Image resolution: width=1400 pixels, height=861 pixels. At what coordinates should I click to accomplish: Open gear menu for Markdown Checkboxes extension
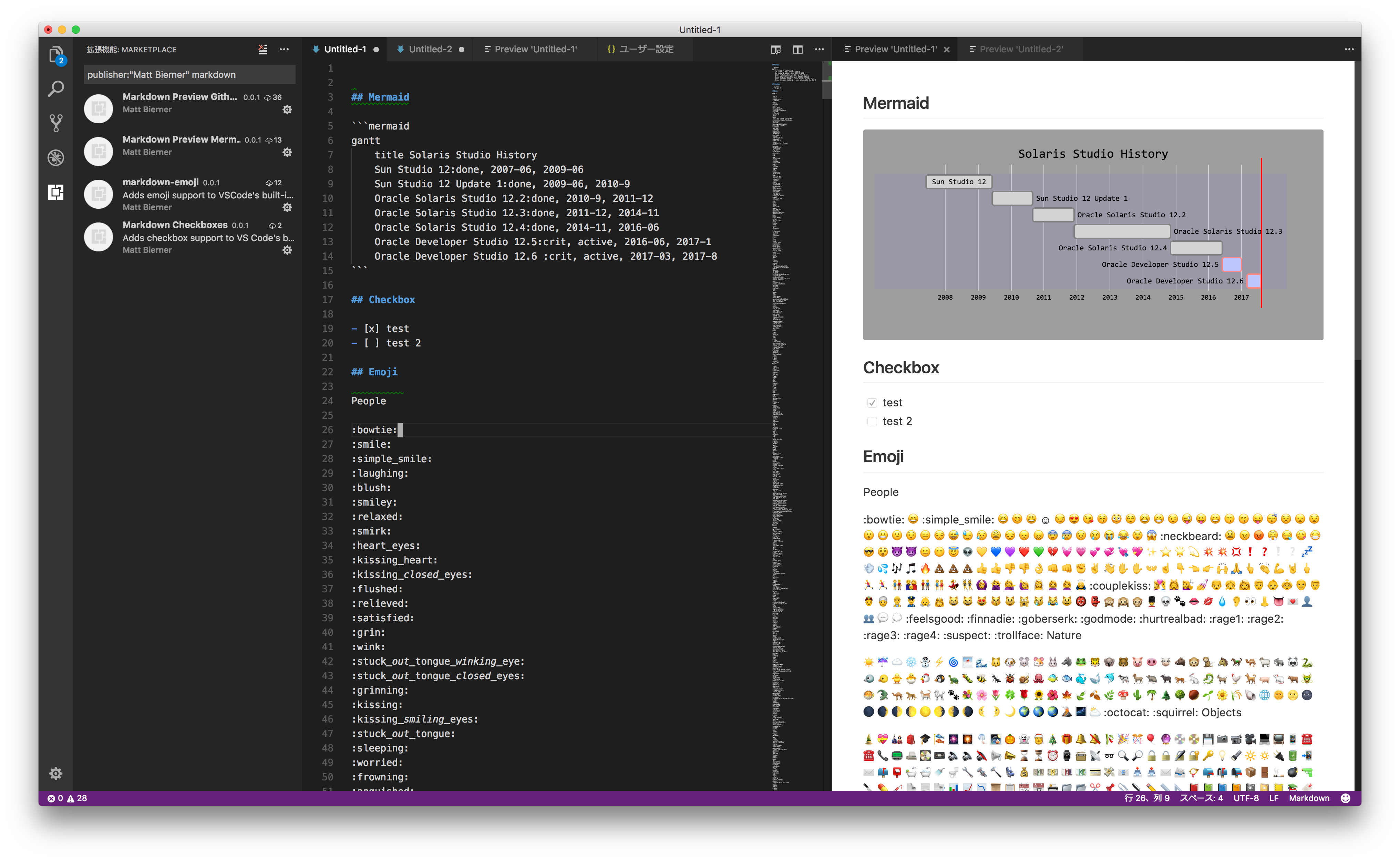(287, 250)
